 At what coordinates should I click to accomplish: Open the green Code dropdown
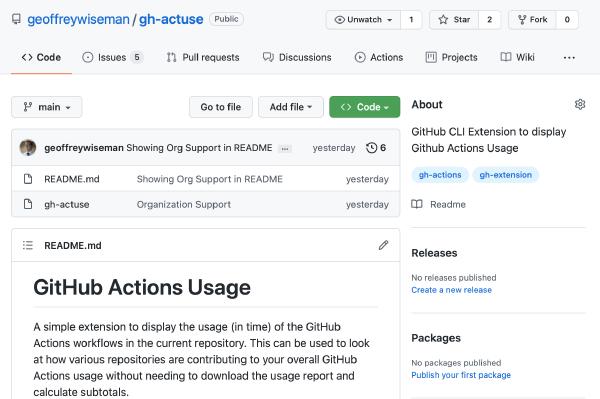point(365,107)
